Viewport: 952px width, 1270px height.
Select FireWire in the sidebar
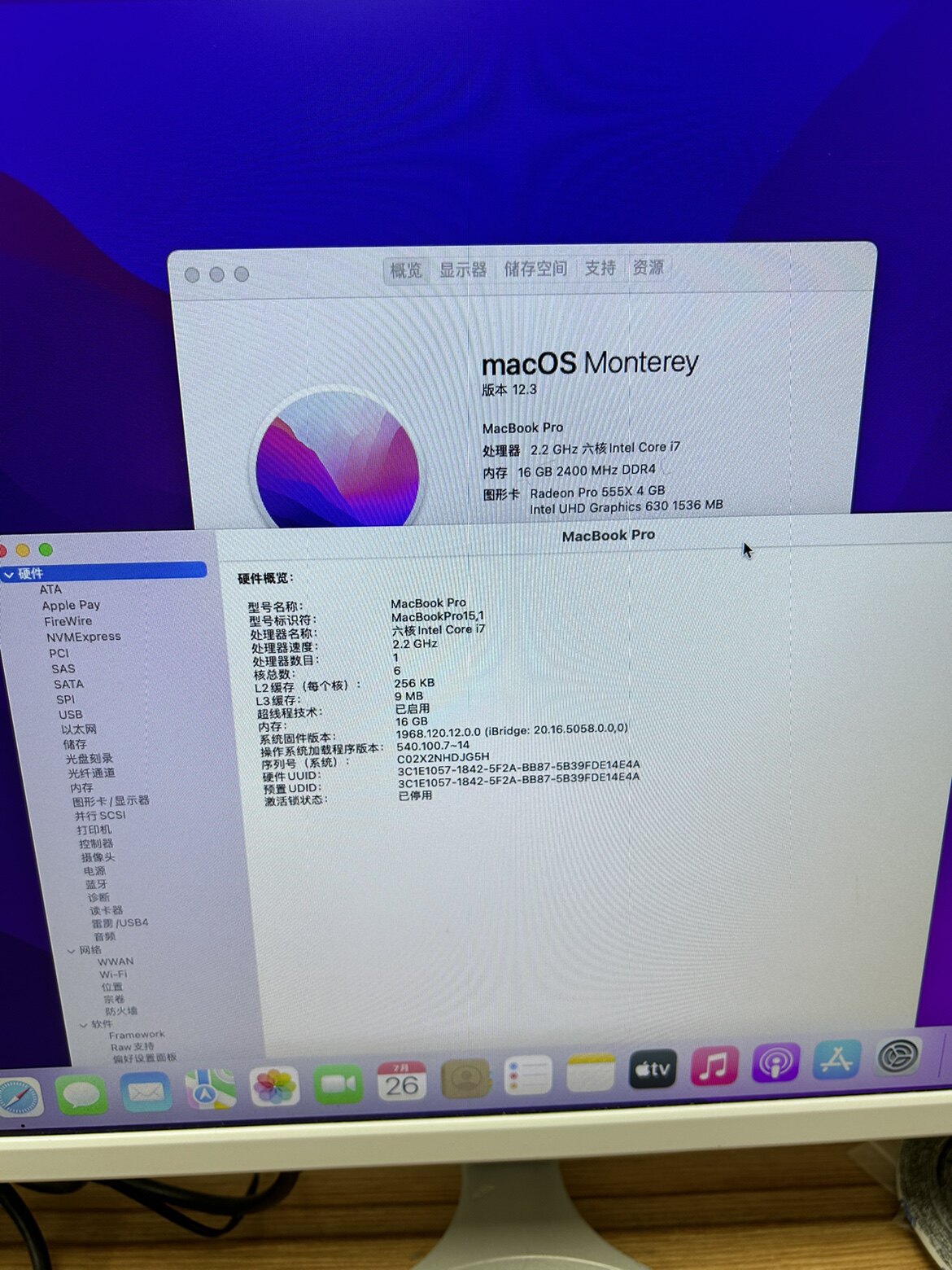click(68, 621)
